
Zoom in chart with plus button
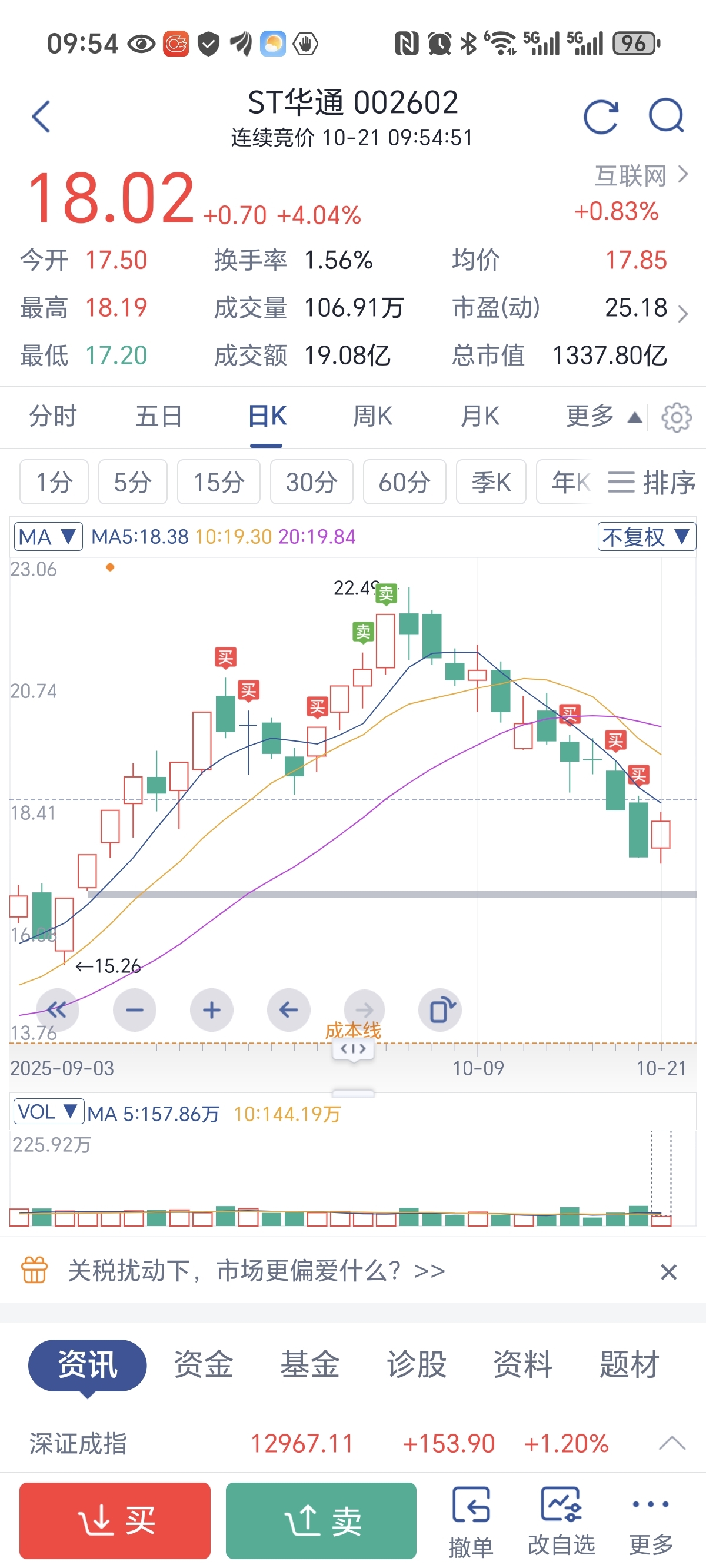tap(211, 1011)
